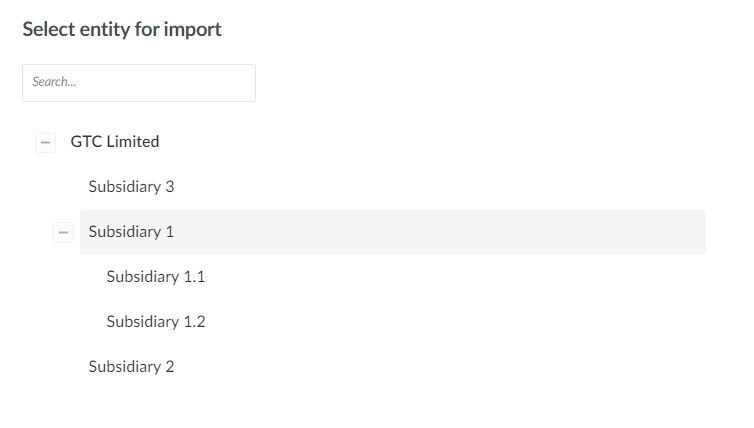This screenshot has width=754, height=428.
Task: Select Subsidiary 2 for import
Action: [x=131, y=367]
